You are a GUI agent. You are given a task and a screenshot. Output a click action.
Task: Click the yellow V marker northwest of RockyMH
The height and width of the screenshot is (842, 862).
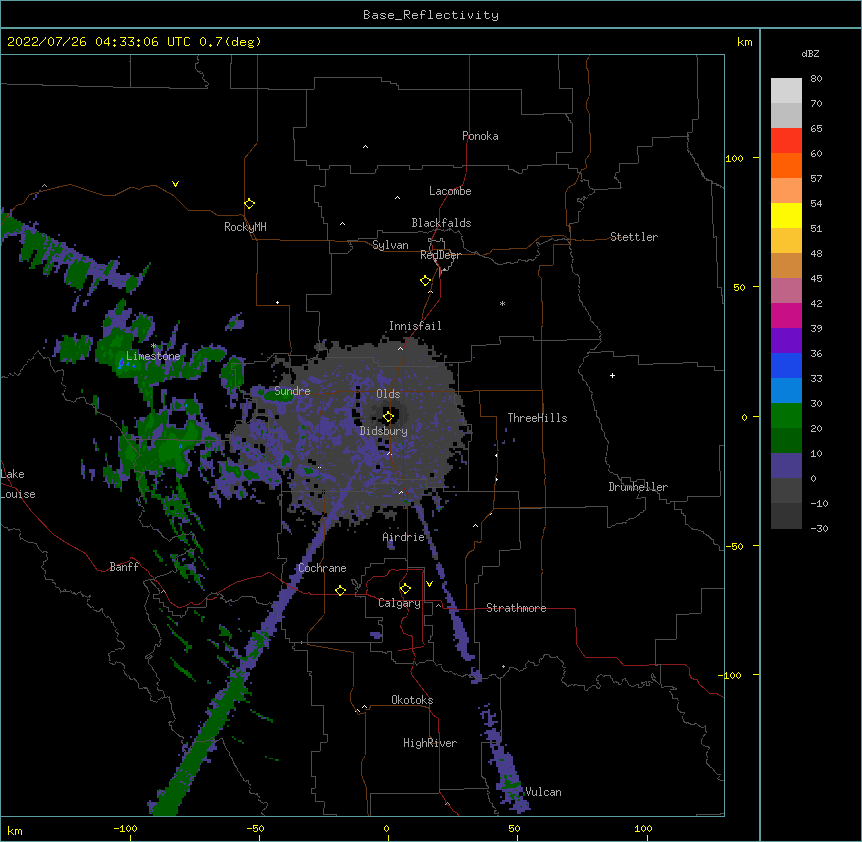175,184
